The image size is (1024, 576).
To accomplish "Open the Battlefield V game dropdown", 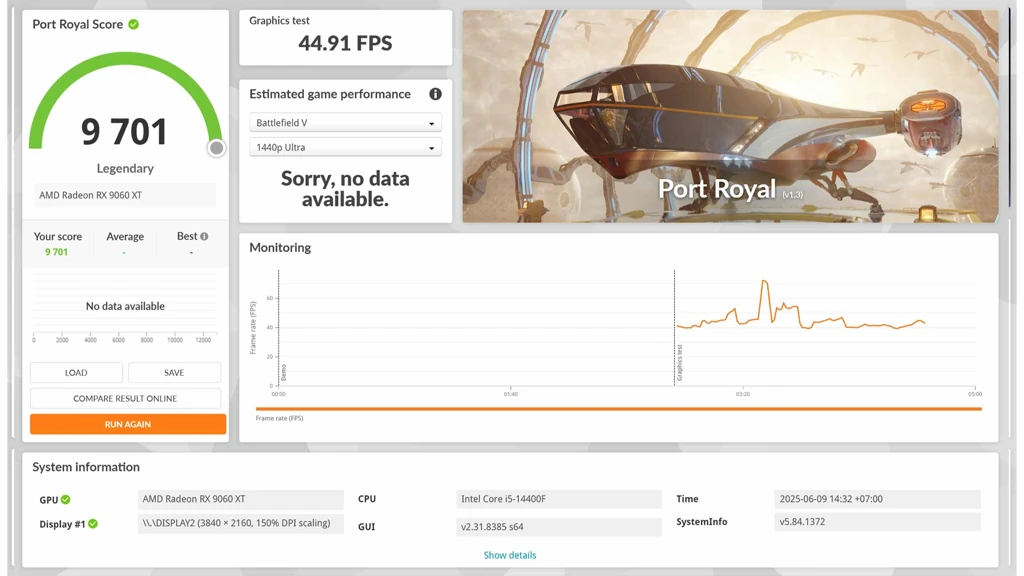I will point(345,123).
